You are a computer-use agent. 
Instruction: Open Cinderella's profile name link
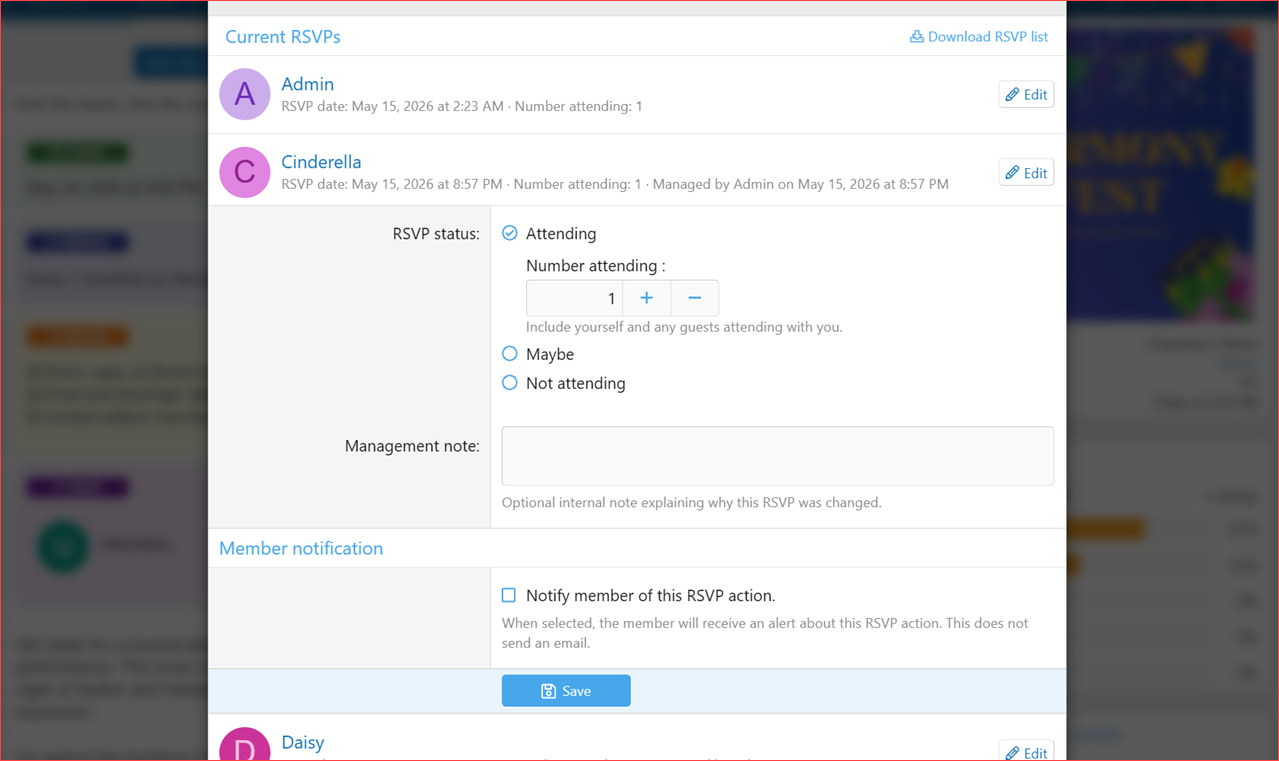click(x=321, y=162)
